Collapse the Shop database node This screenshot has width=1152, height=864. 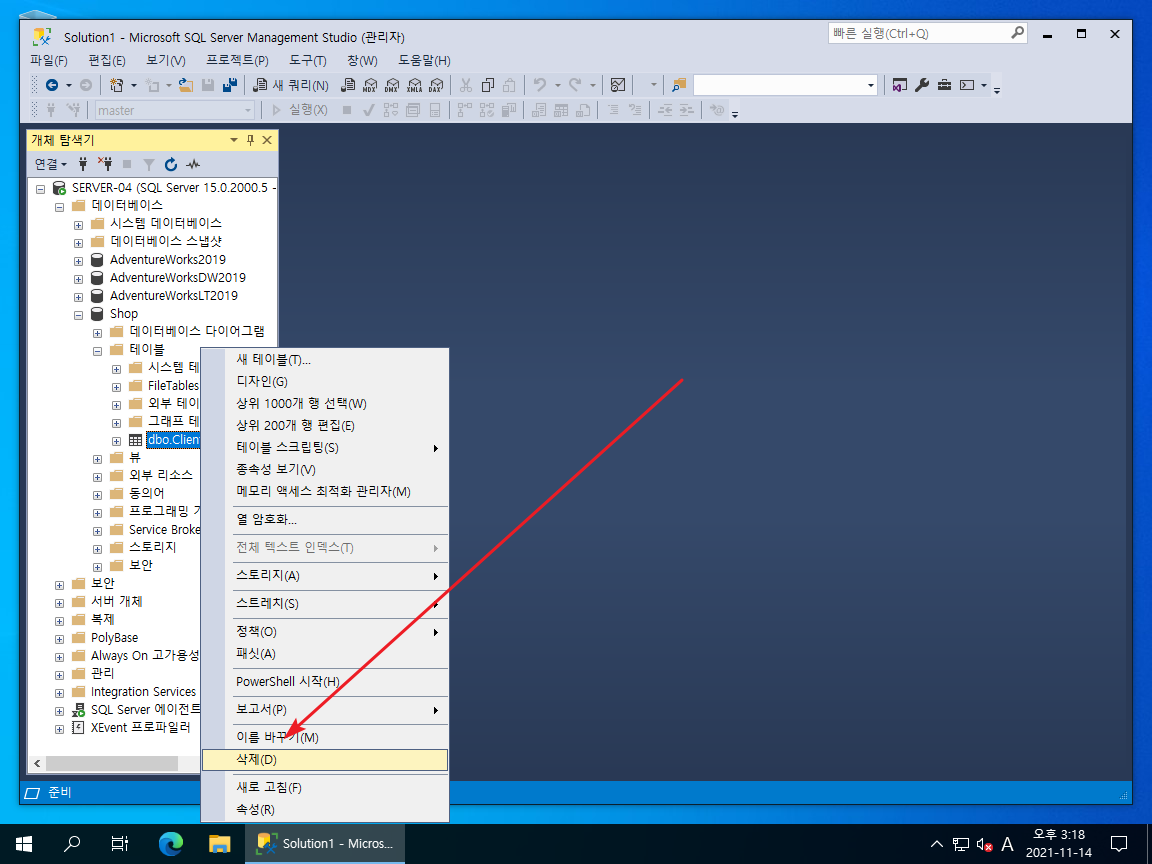(79, 315)
